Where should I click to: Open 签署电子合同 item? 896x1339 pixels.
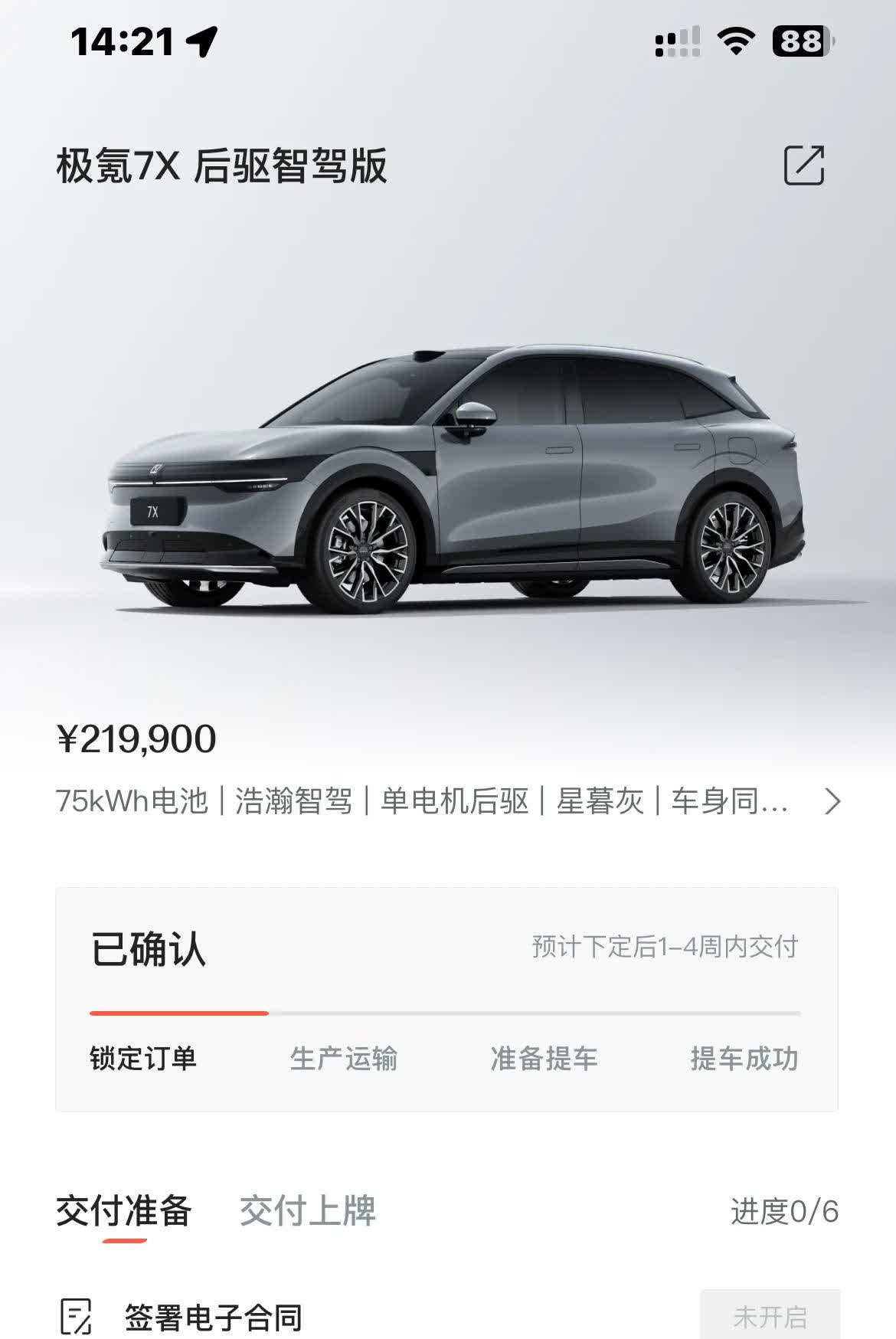214,1318
